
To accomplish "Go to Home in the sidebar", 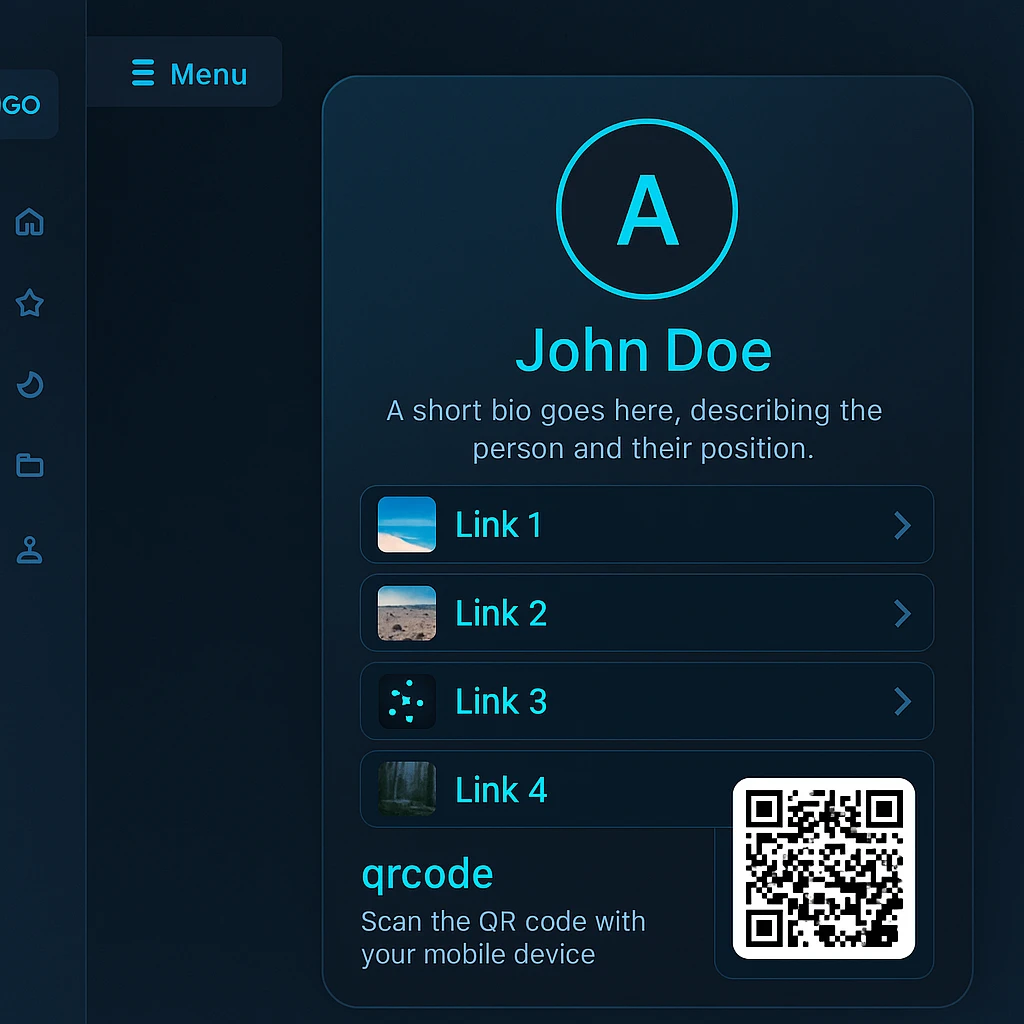I will click(x=30, y=221).
